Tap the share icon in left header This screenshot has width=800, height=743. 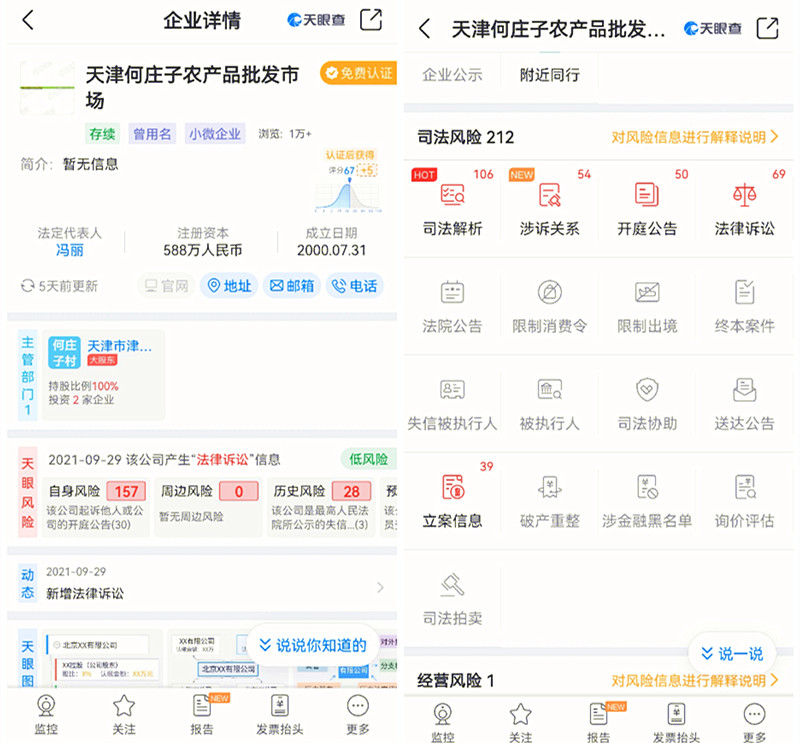click(371, 20)
